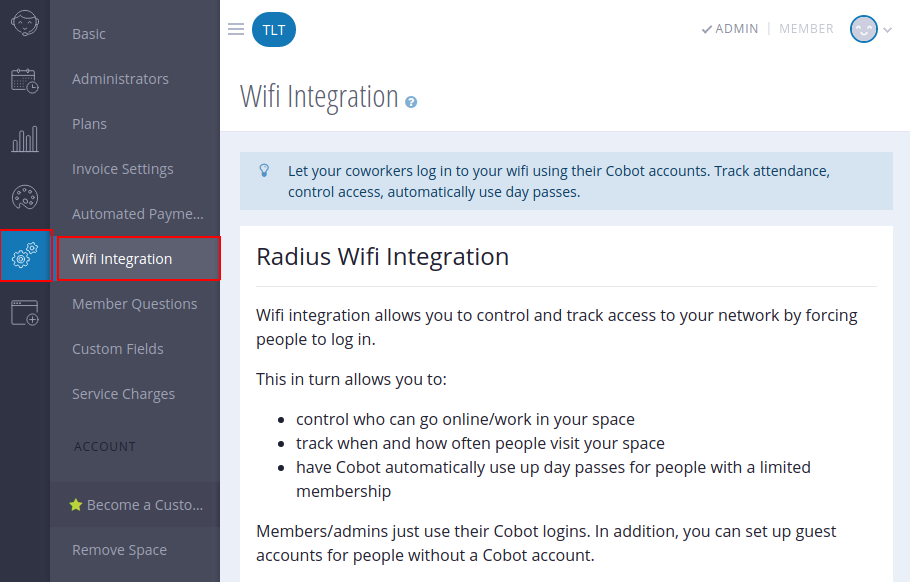Open Service Charges in sidebar
The height and width of the screenshot is (582, 910).
[123, 394]
